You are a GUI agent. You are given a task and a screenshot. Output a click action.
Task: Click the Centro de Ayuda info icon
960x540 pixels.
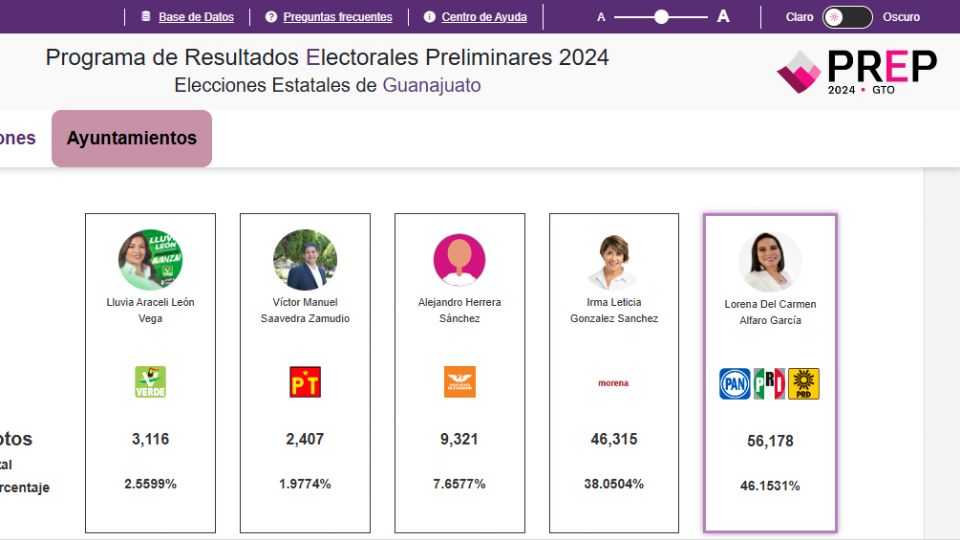point(430,17)
